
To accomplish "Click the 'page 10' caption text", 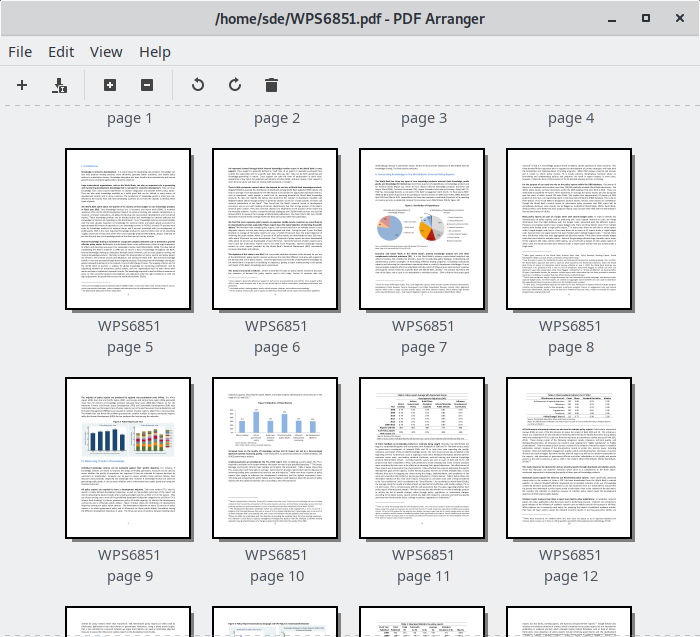I will tap(277, 577).
